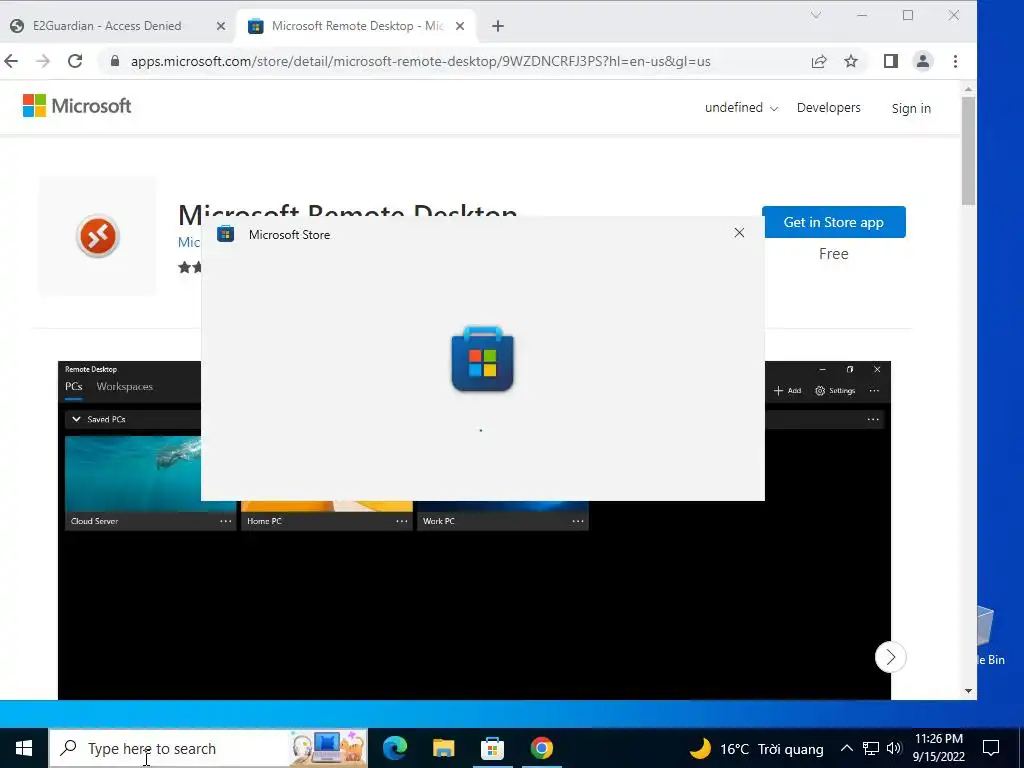1024x768 pixels.
Task: Click taskbar search box
Action: (x=209, y=748)
